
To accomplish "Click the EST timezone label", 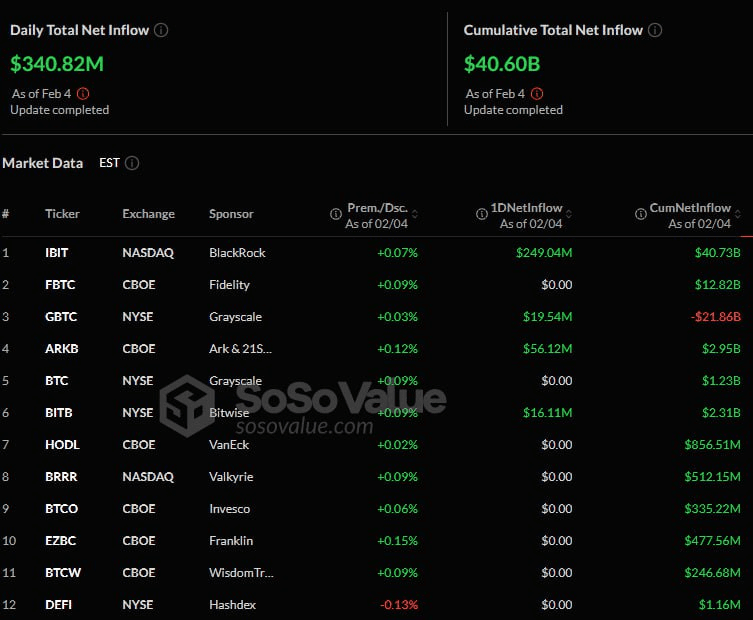I will coord(109,163).
